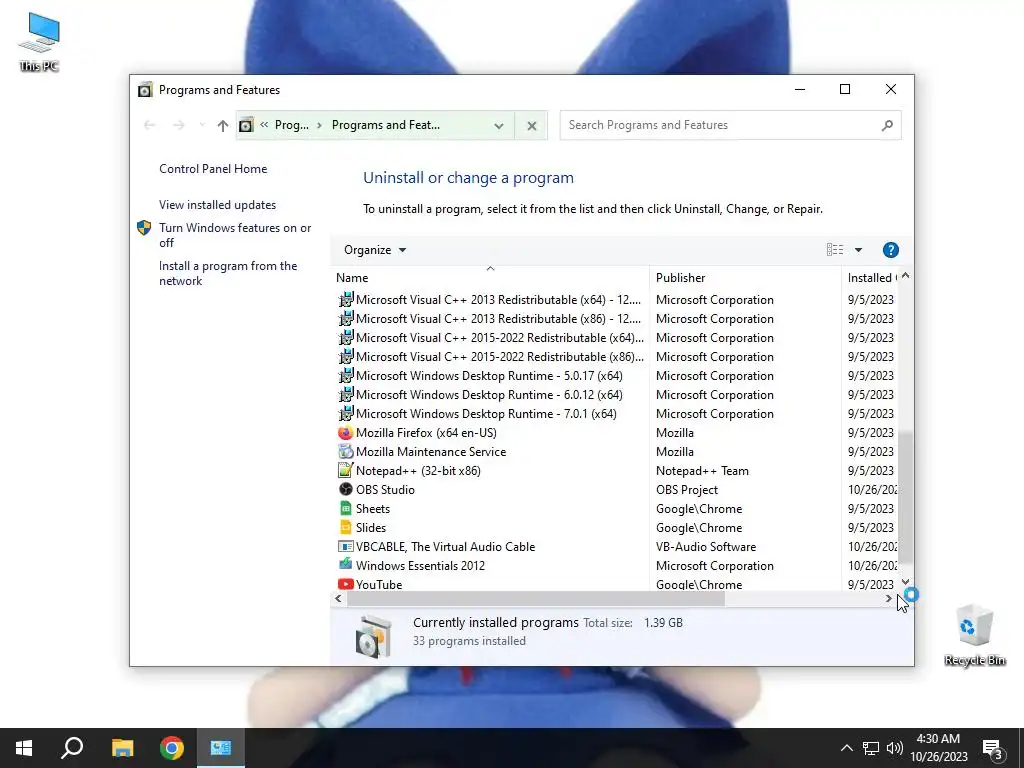1024x768 pixels.
Task: Expand the view options dropdown arrow
Action: (x=858, y=250)
